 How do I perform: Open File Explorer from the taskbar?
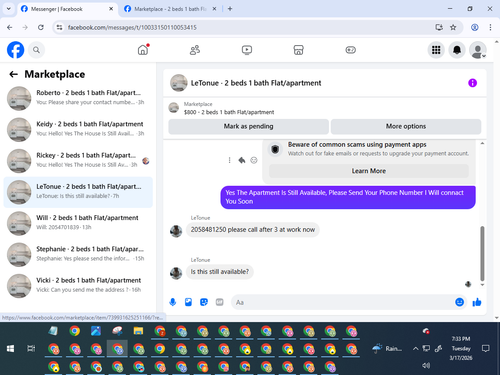point(138,331)
